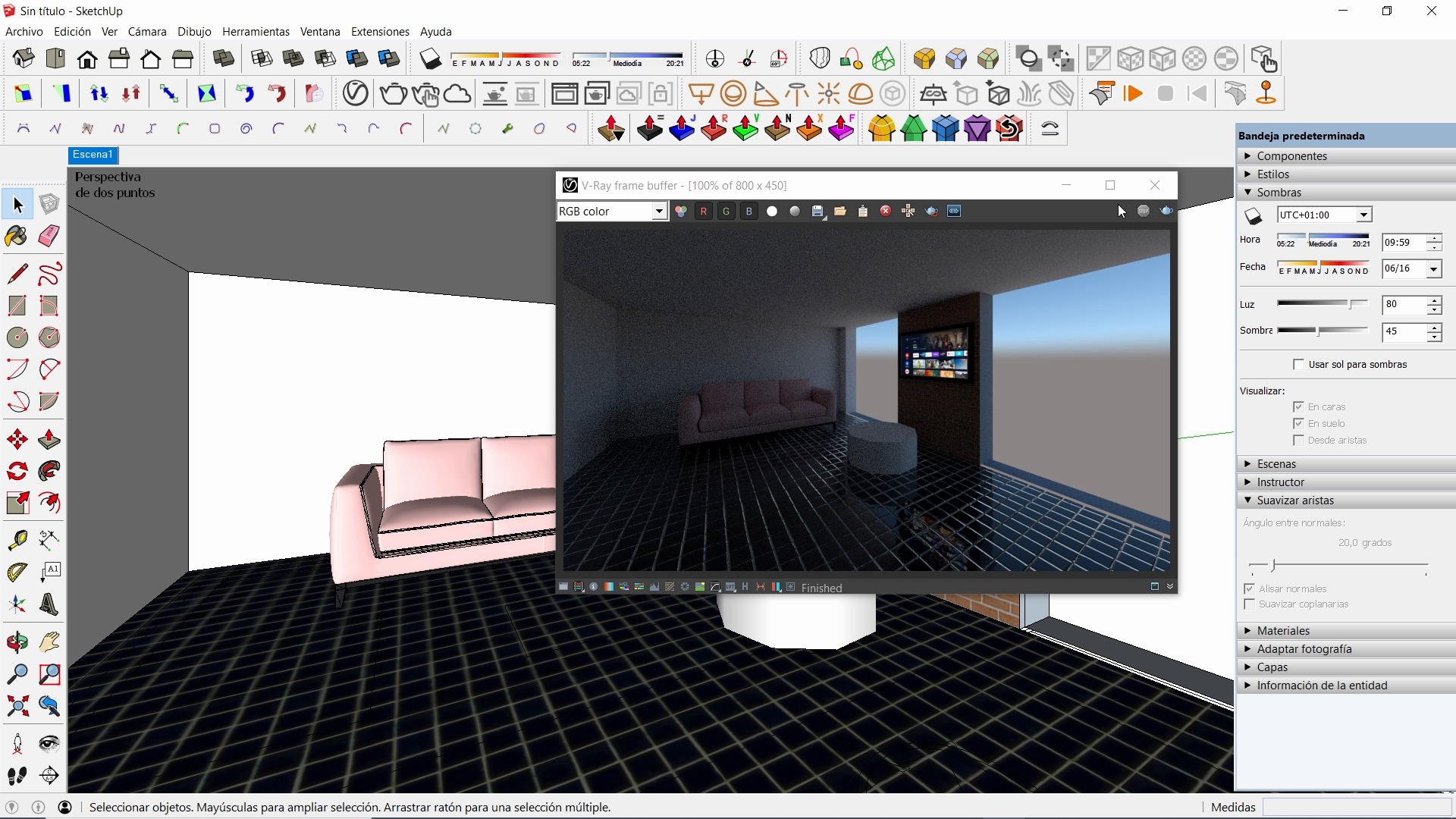Choose the Push/Pull tool

pos(49,440)
